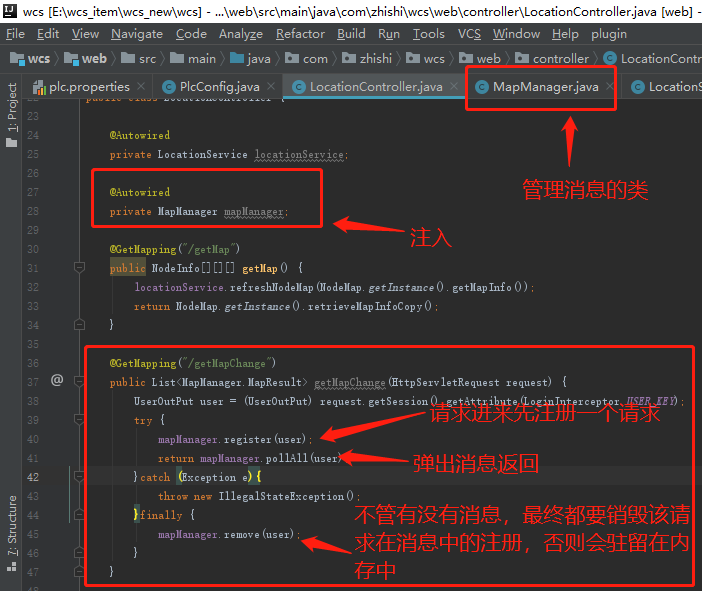Image resolution: width=702 pixels, height=591 pixels.
Task: Open the Navigate menu
Action: pyautogui.click(x=137, y=34)
